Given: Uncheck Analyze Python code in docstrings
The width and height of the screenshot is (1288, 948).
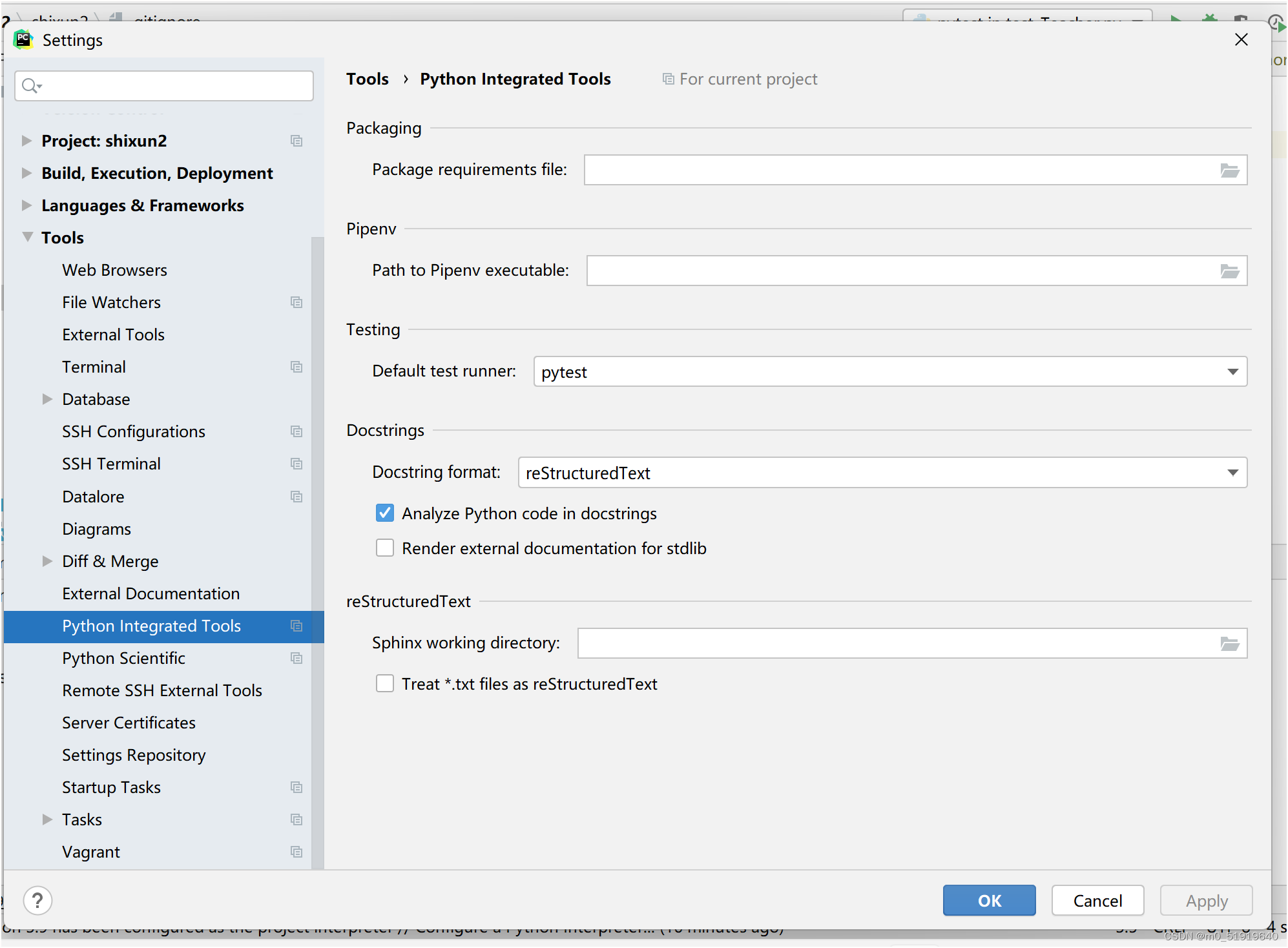Looking at the screenshot, I should click(x=385, y=513).
